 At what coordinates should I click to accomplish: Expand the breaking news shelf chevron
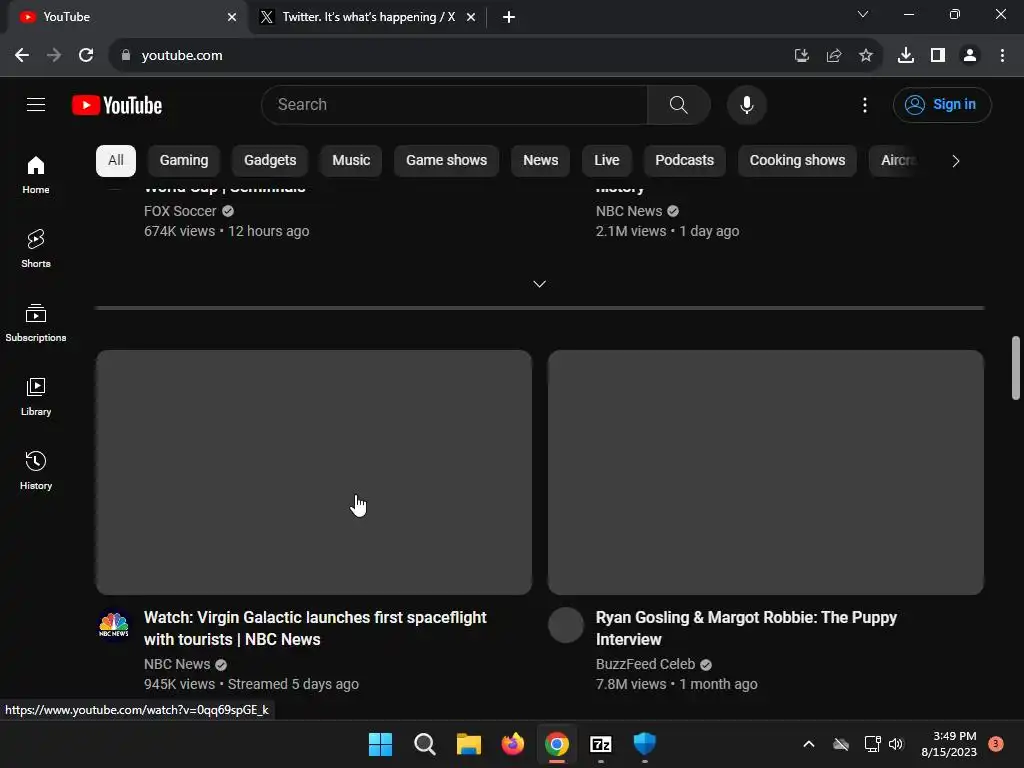tap(539, 284)
